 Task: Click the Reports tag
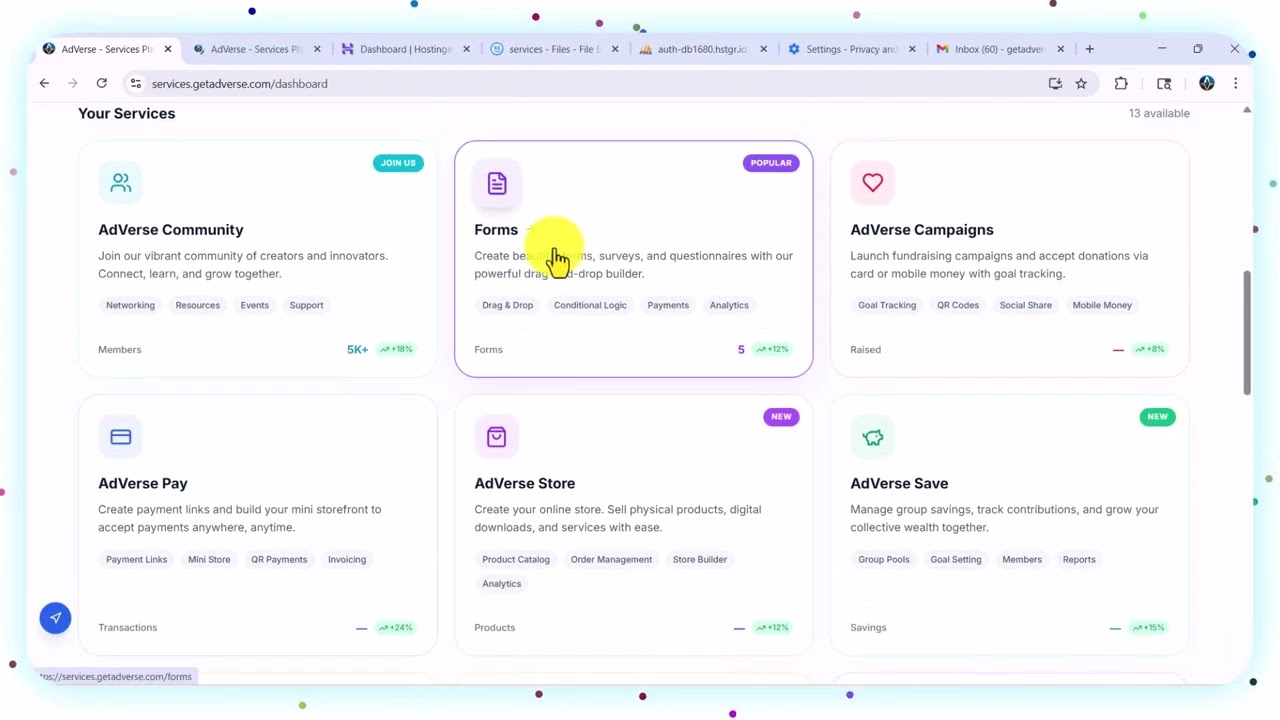(x=1079, y=559)
